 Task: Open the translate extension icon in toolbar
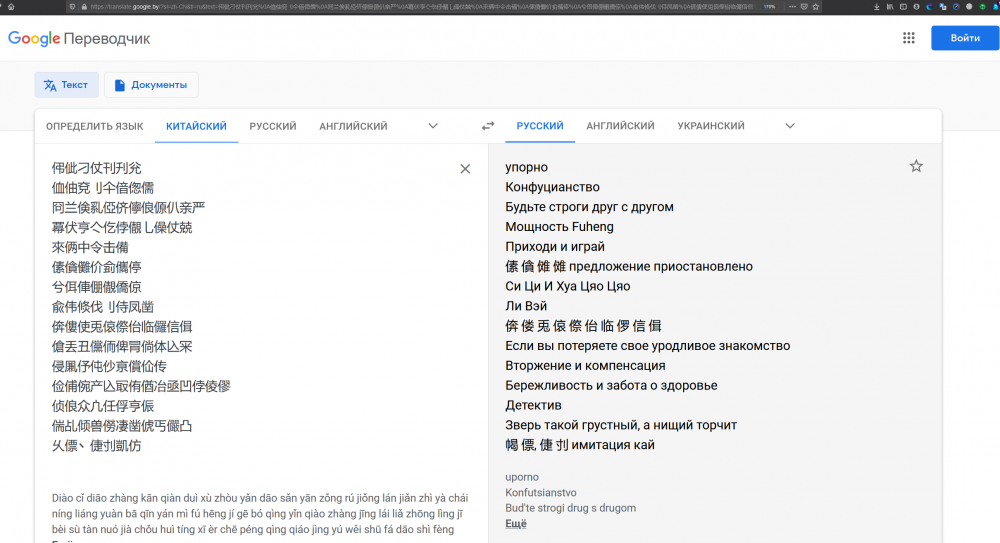tap(943, 6)
